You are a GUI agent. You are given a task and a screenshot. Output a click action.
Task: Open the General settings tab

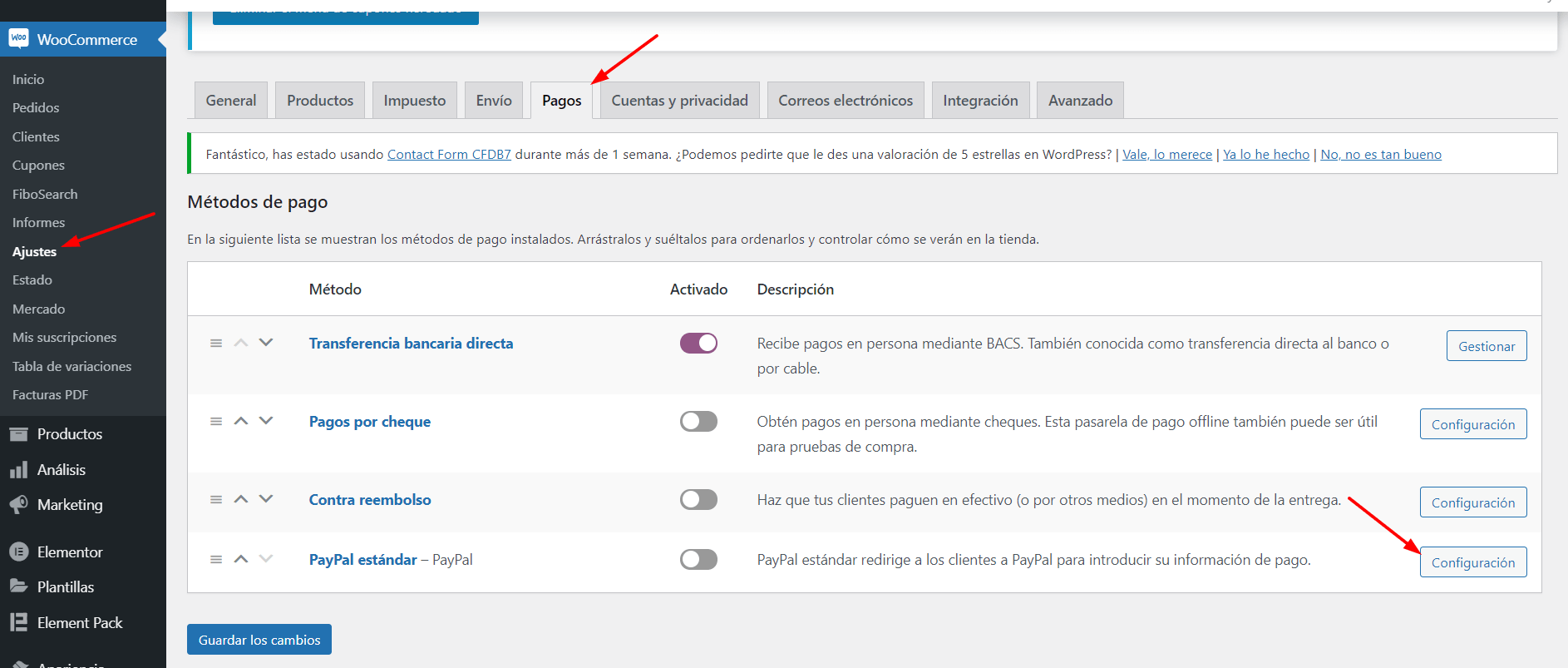[231, 100]
